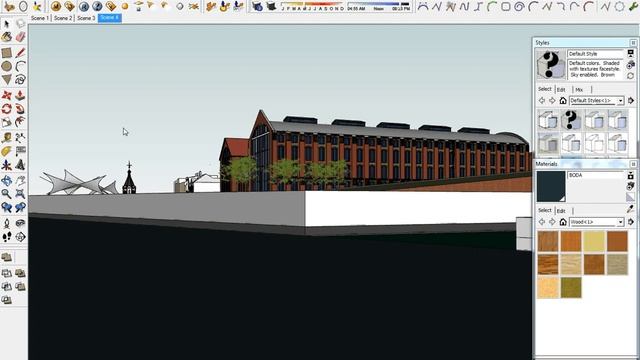Pick the pale yellow wood swatch

[593, 241]
